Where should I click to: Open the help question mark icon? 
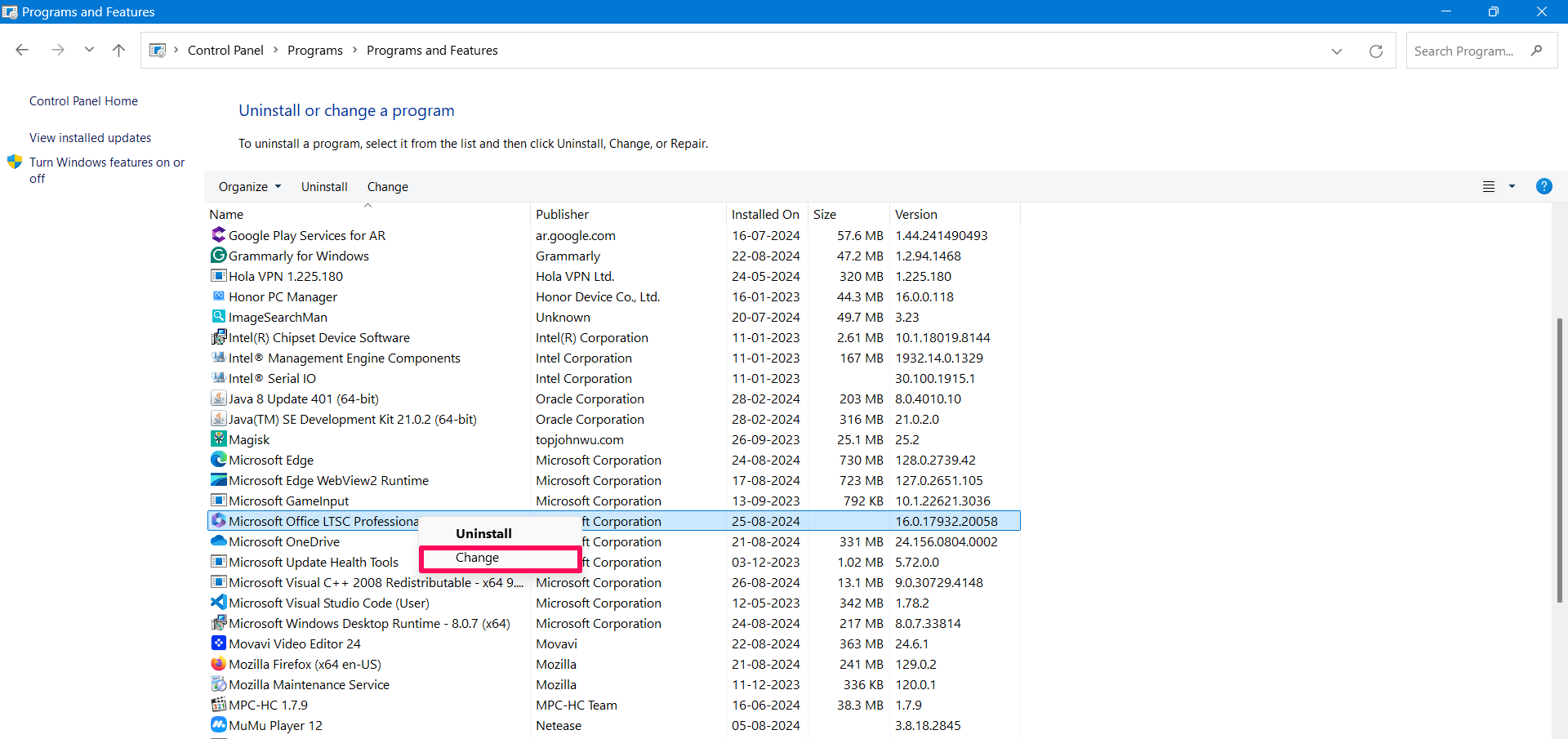(x=1543, y=186)
